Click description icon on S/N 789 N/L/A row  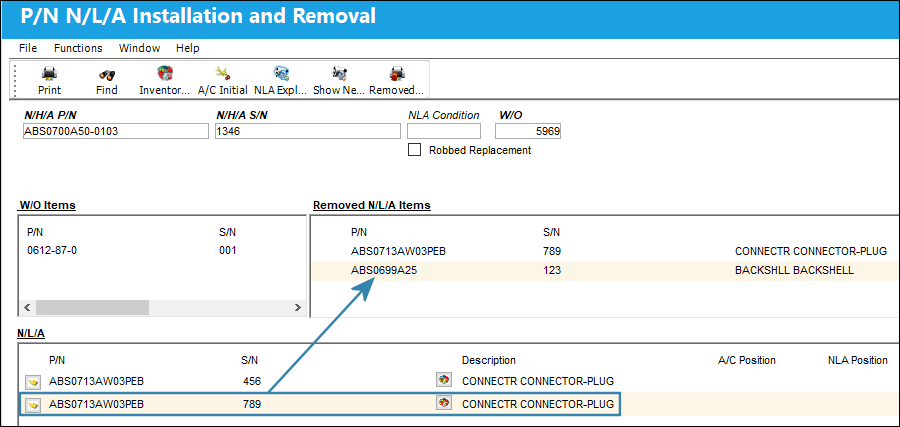[x=443, y=403]
